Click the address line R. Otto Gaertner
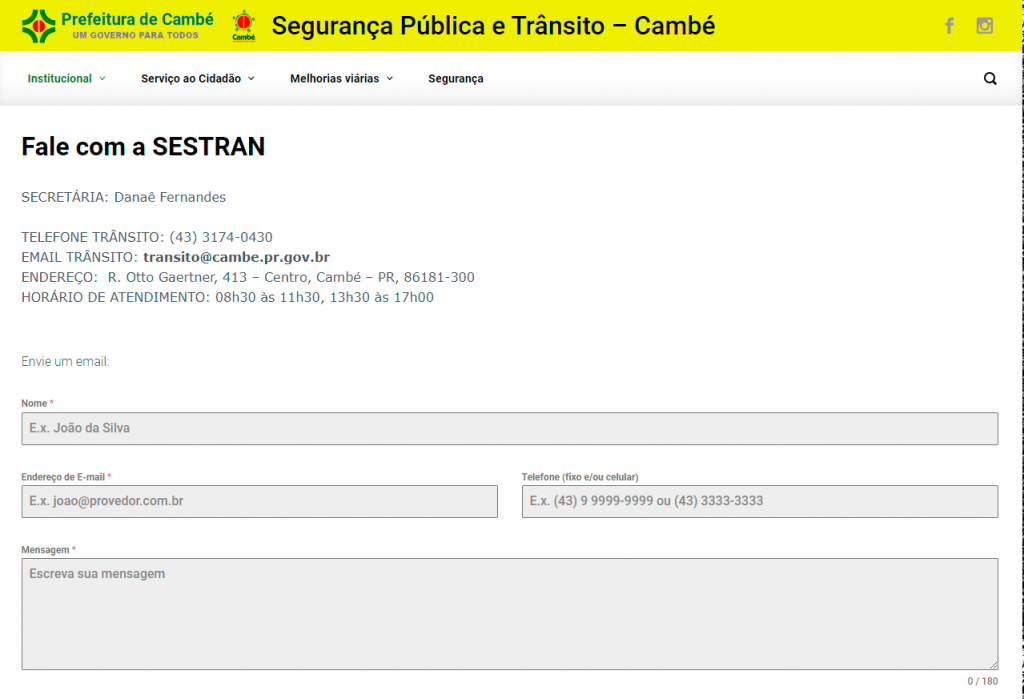 click(x=248, y=277)
